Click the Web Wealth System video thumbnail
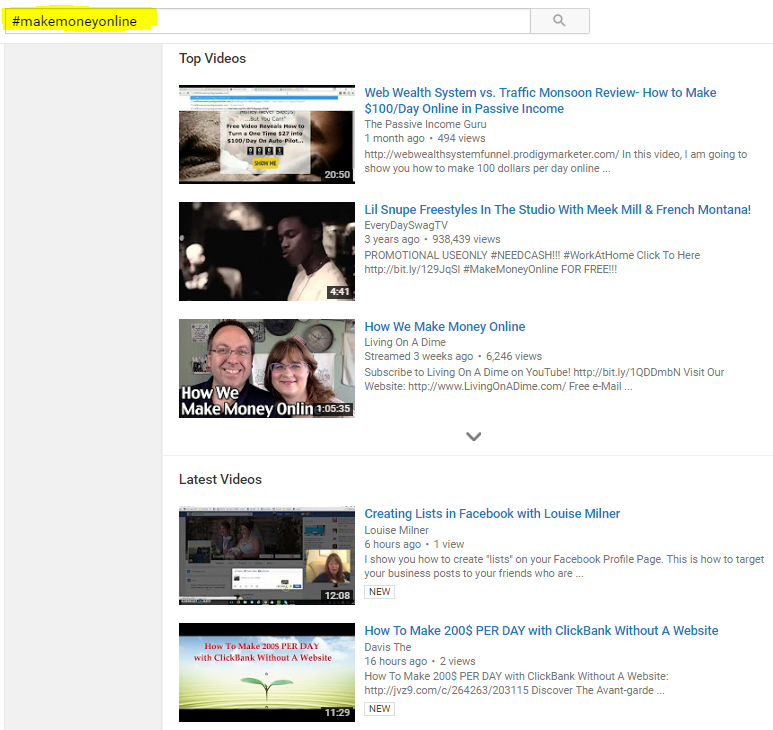773x730 pixels. pos(266,134)
